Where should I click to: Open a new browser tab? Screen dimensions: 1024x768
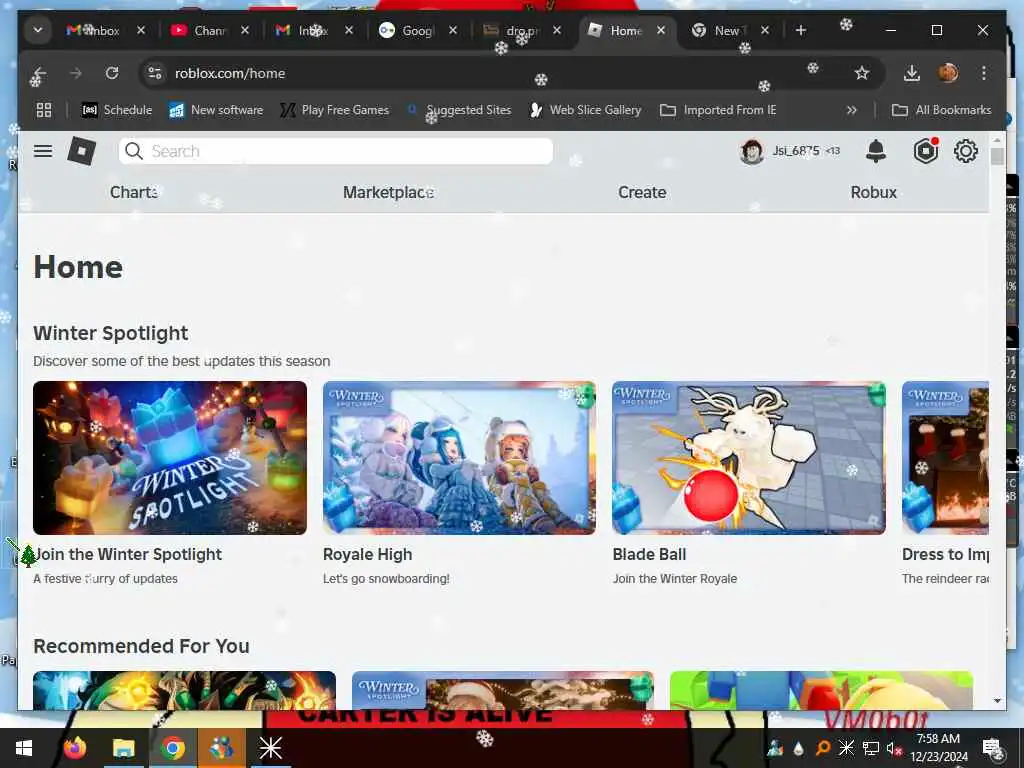point(801,31)
